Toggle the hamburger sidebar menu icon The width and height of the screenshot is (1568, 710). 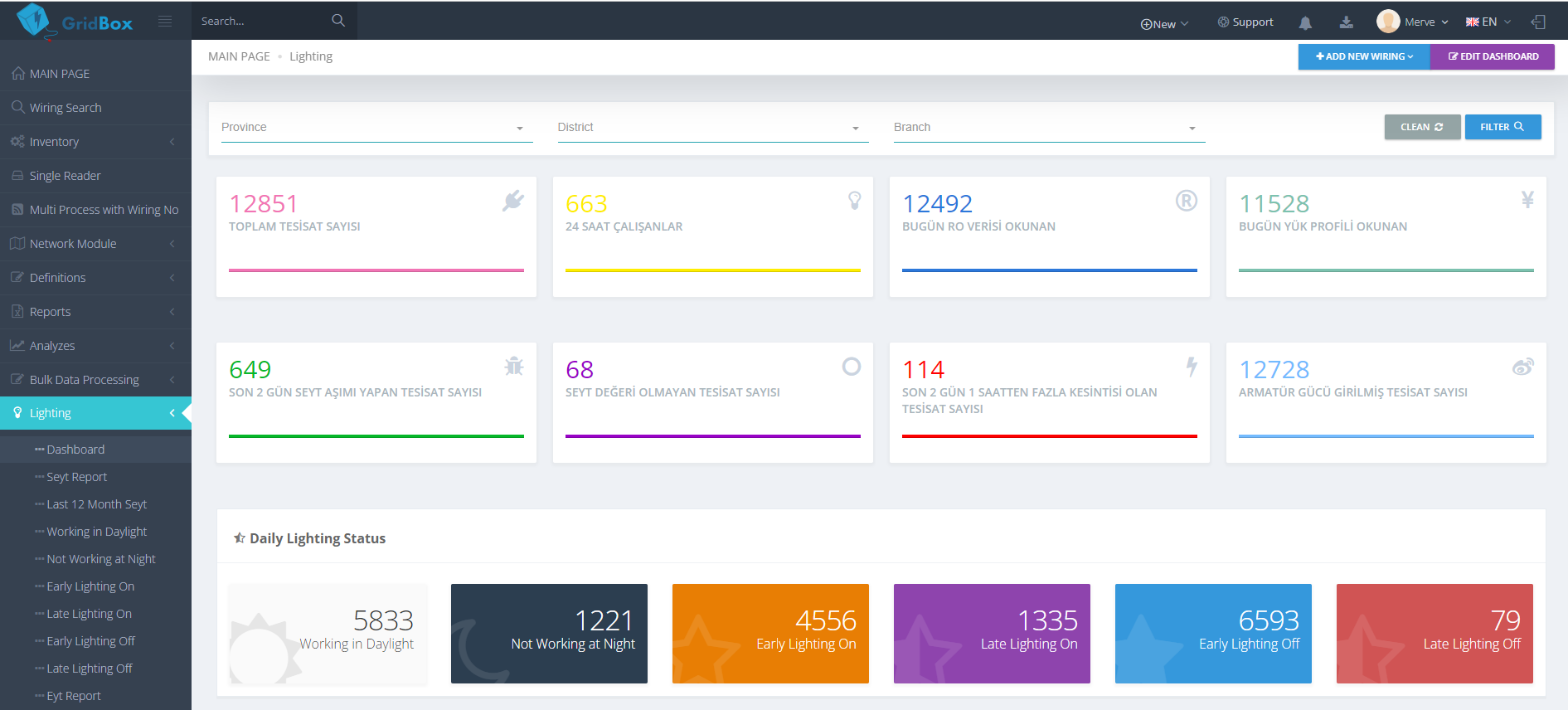click(165, 22)
